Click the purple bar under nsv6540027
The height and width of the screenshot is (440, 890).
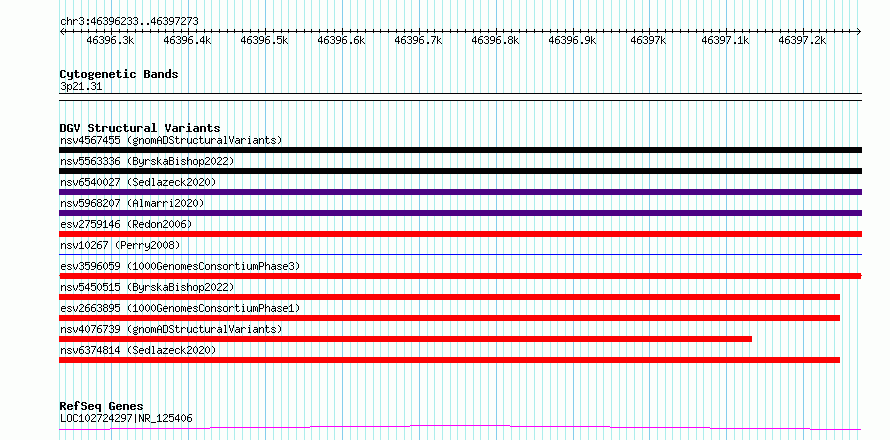(x=460, y=192)
